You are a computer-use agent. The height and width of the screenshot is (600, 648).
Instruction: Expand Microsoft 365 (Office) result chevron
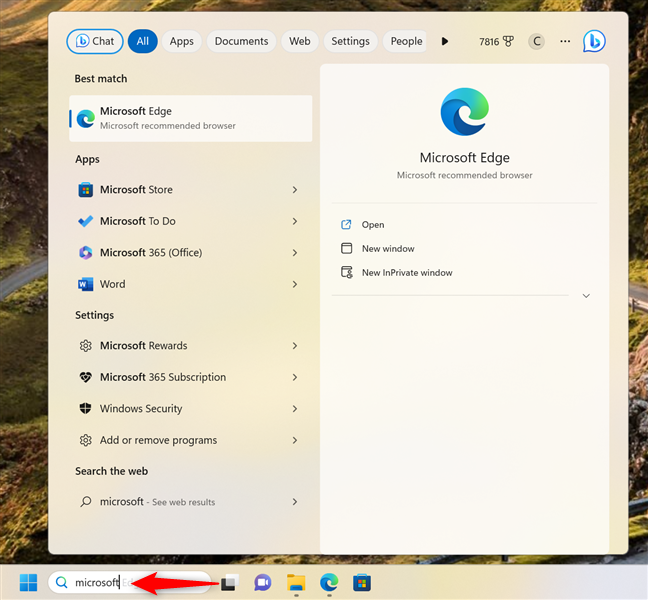[295, 253]
